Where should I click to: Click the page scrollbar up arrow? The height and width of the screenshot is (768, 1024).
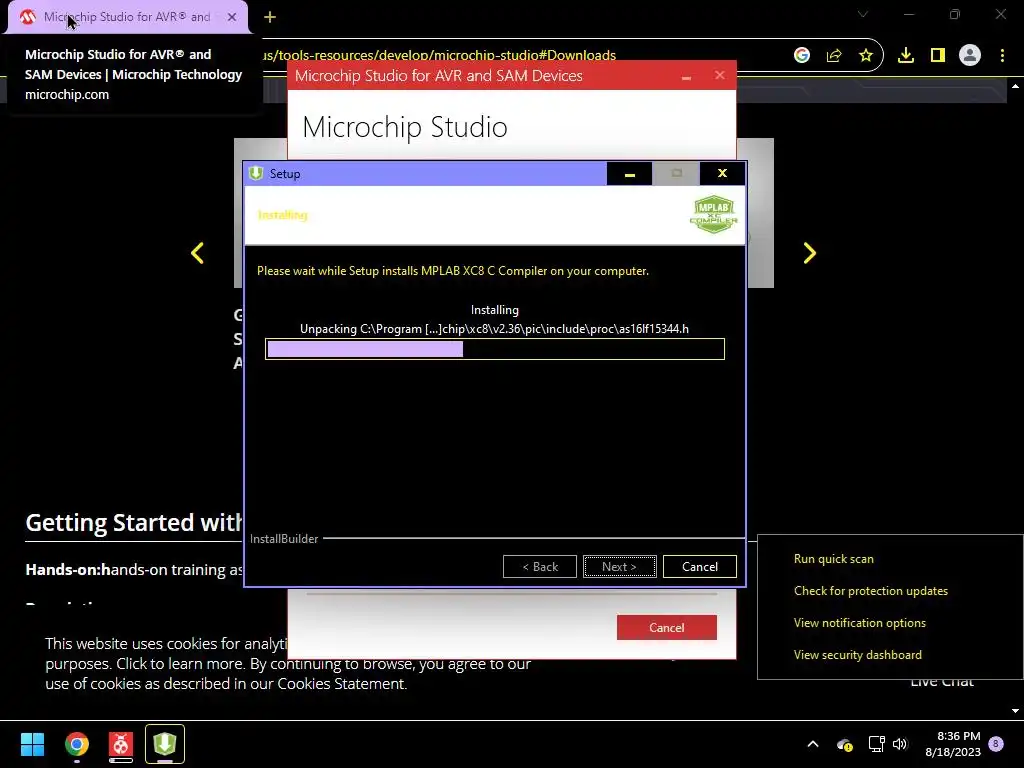click(x=1015, y=86)
